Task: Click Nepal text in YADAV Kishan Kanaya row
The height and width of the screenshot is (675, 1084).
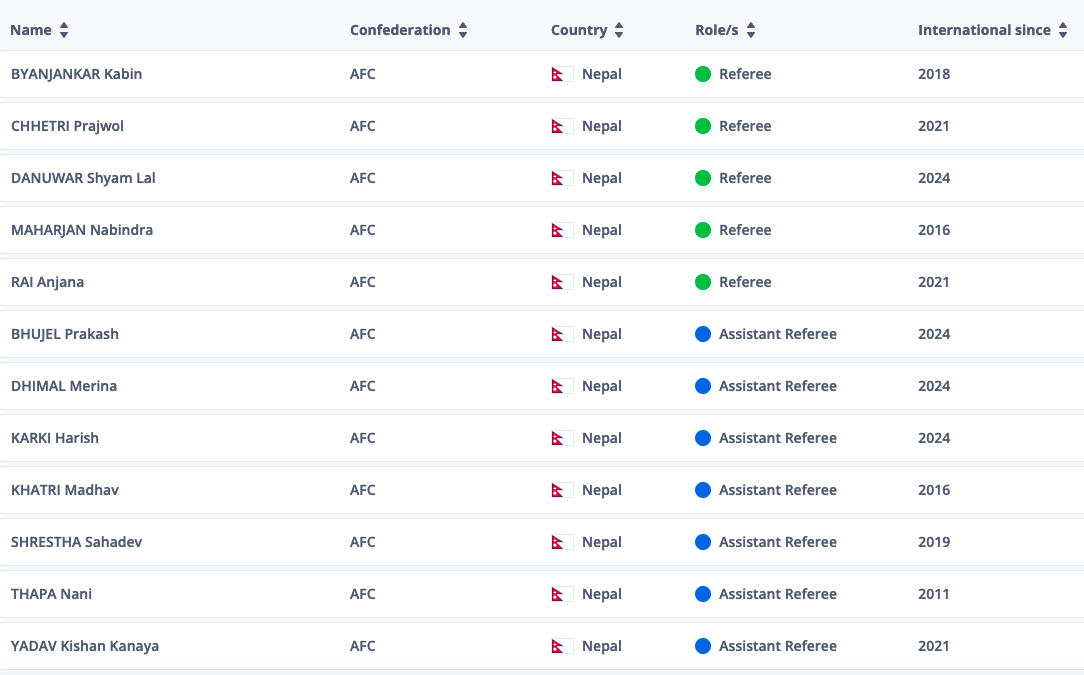Action: [602, 646]
